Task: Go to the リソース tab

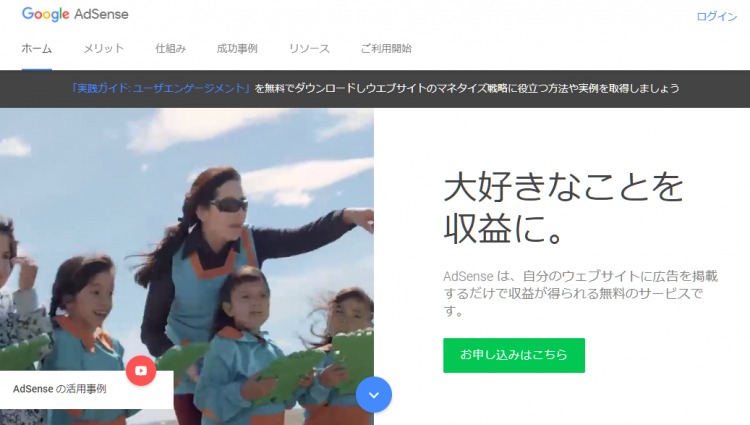Action: point(309,49)
